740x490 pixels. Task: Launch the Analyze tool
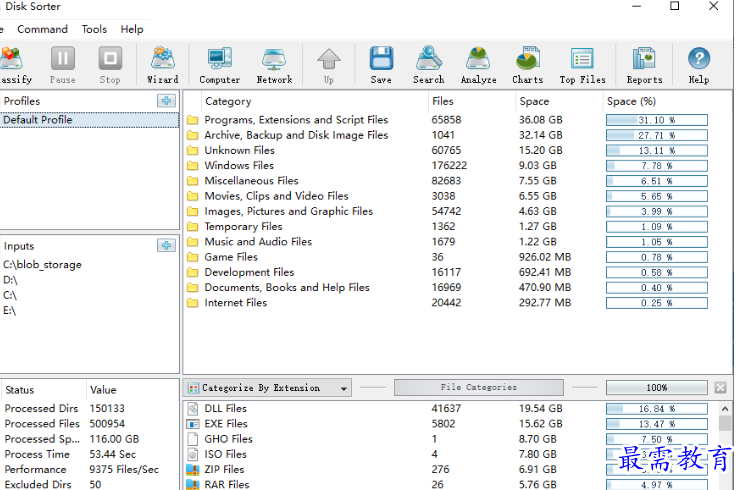coord(478,65)
